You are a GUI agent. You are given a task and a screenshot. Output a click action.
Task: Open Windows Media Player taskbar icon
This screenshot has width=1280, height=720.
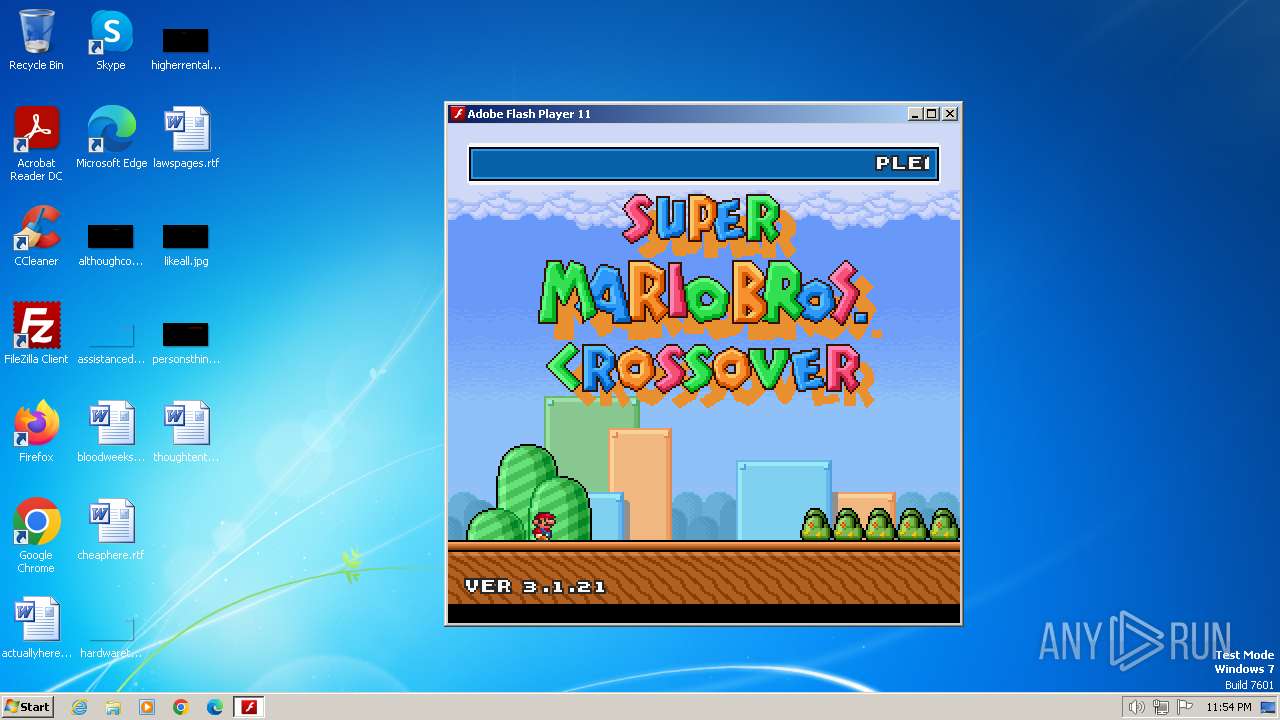[x=147, y=707]
